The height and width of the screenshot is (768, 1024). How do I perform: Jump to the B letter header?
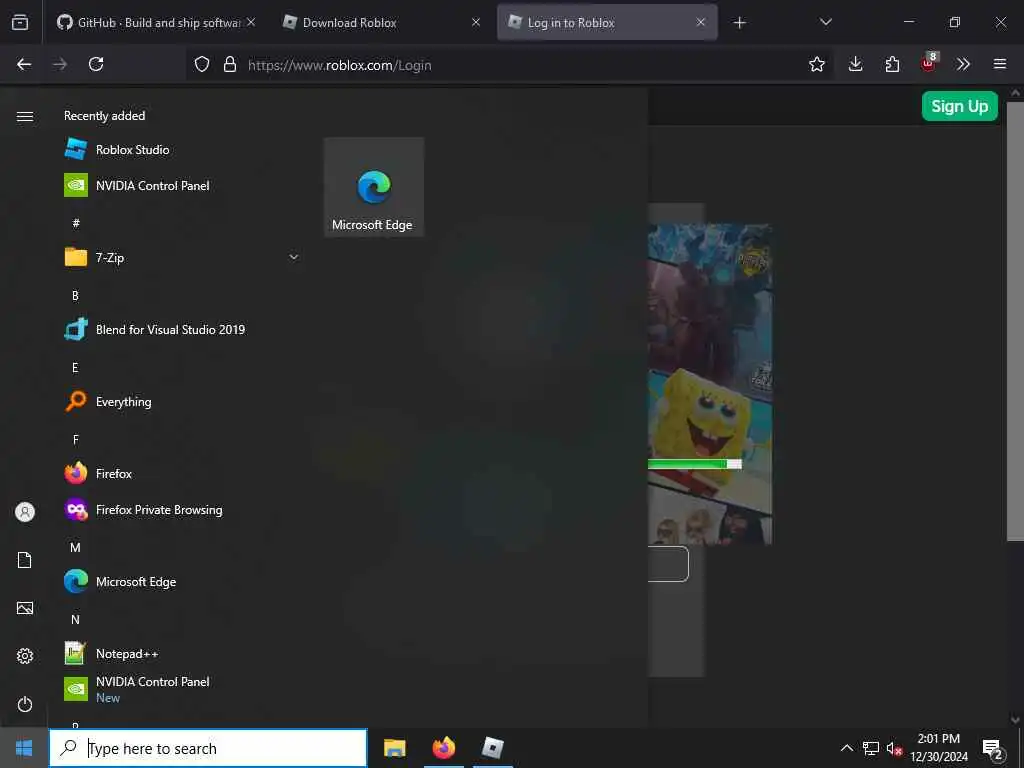point(75,296)
